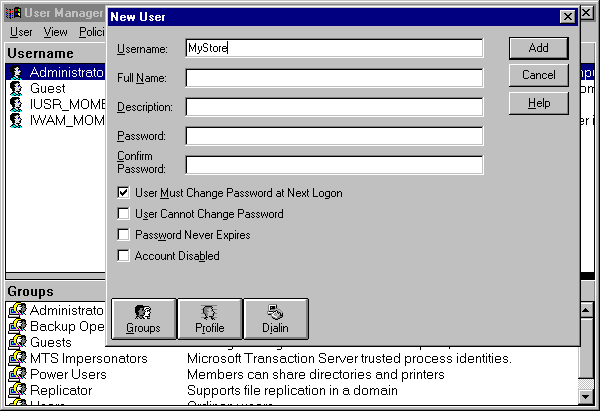600x411 pixels.
Task: Open the View menu
Action: pos(55,32)
